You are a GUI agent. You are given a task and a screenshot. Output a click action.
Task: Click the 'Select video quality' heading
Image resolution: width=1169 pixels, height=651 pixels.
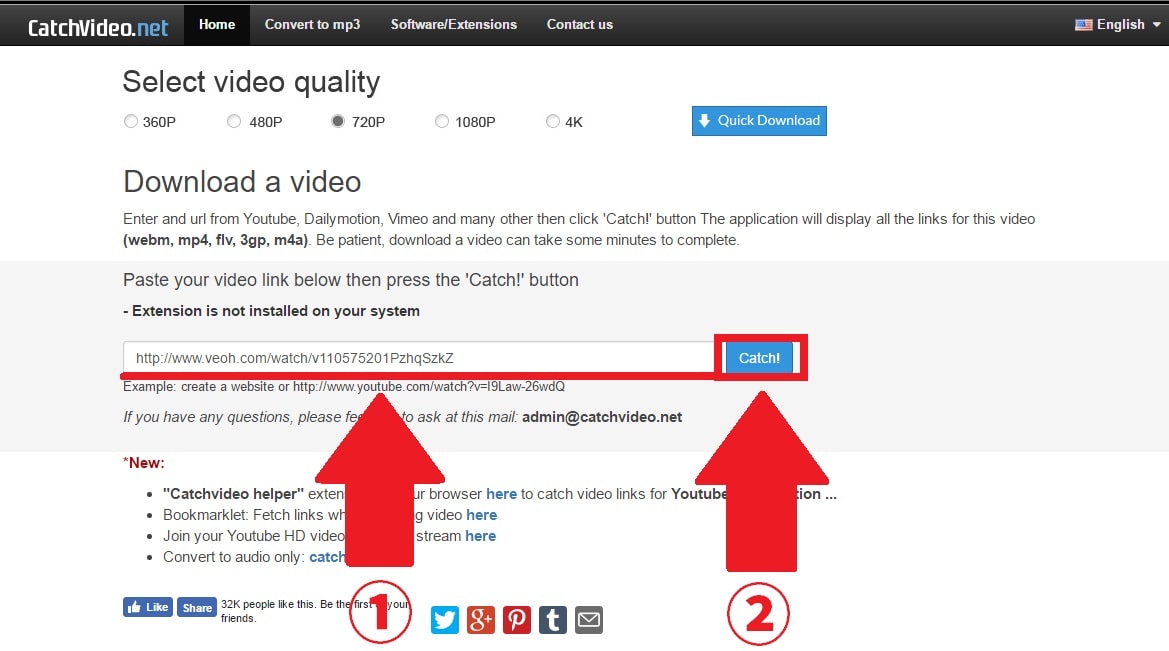[x=251, y=82]
